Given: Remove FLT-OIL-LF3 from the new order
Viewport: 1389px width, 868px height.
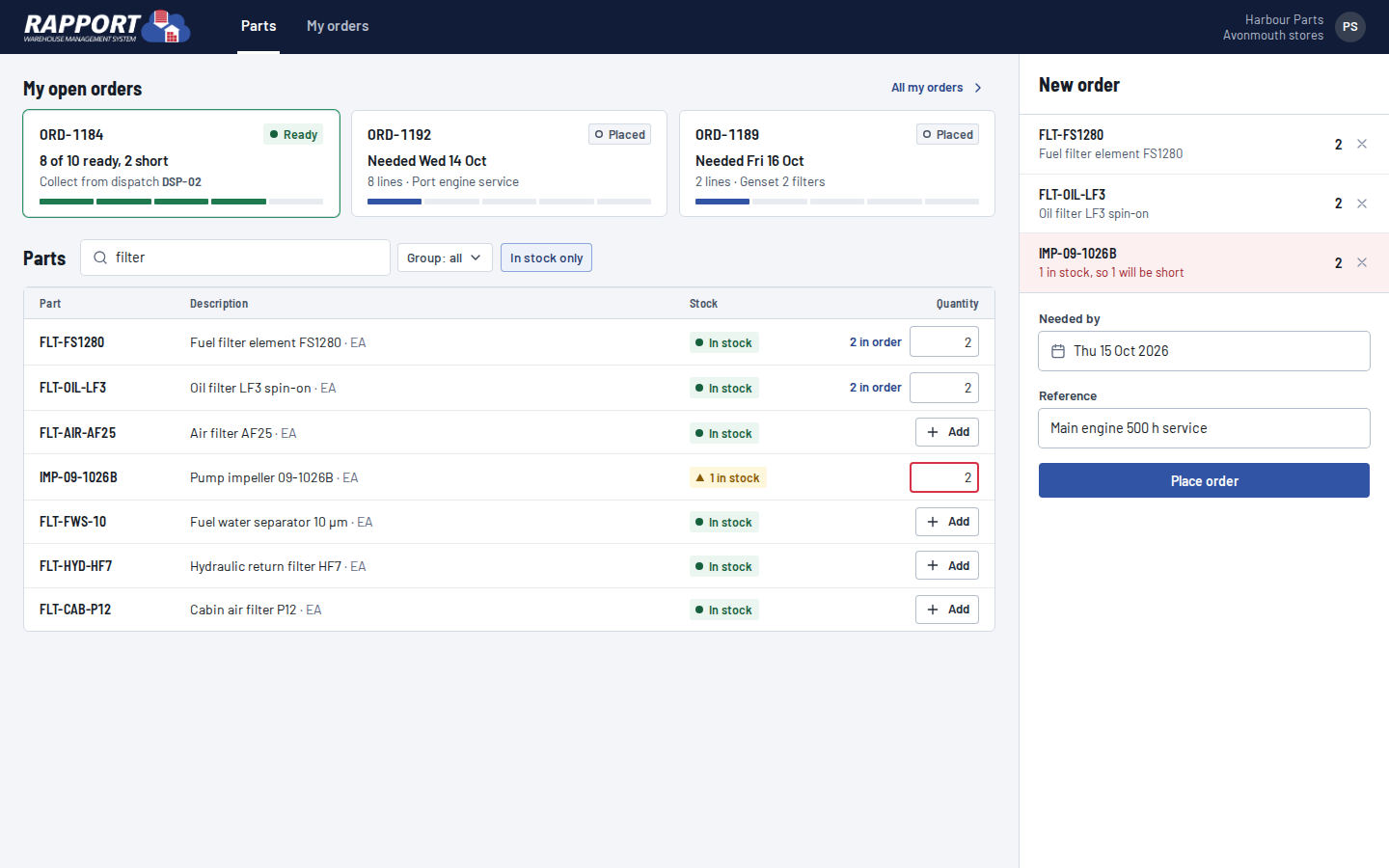Looking at the screenshot, I should (1362, 203).
